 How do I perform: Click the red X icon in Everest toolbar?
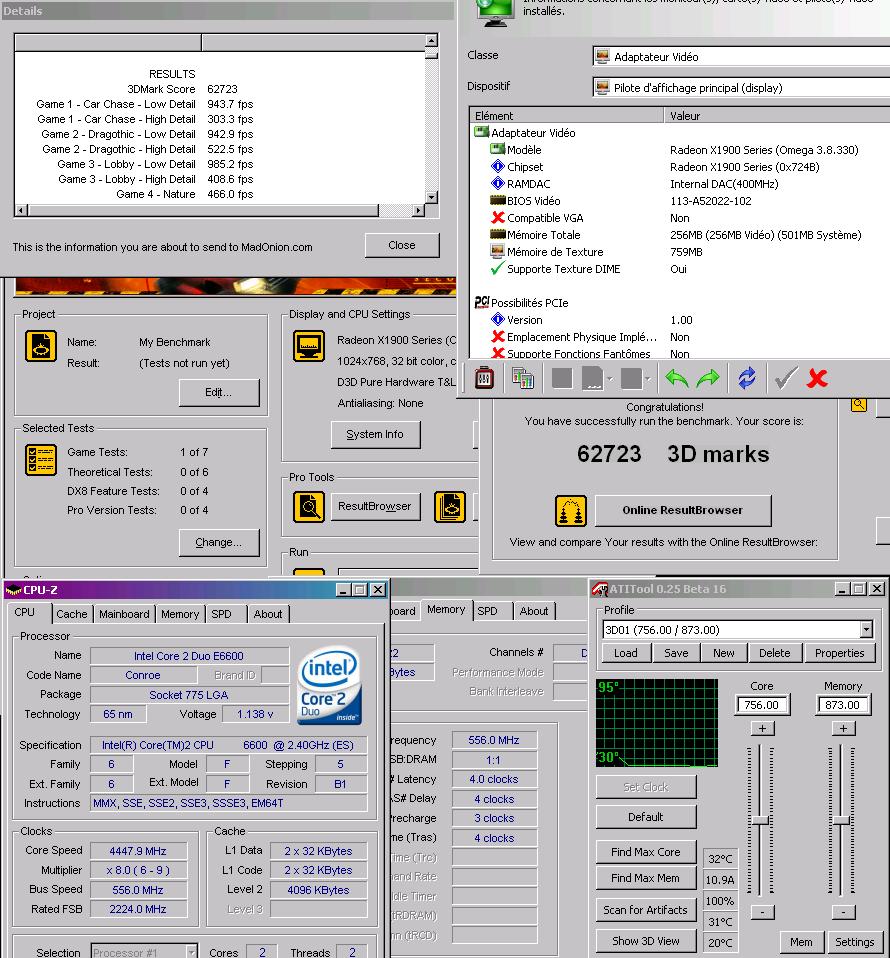(817, 378)
